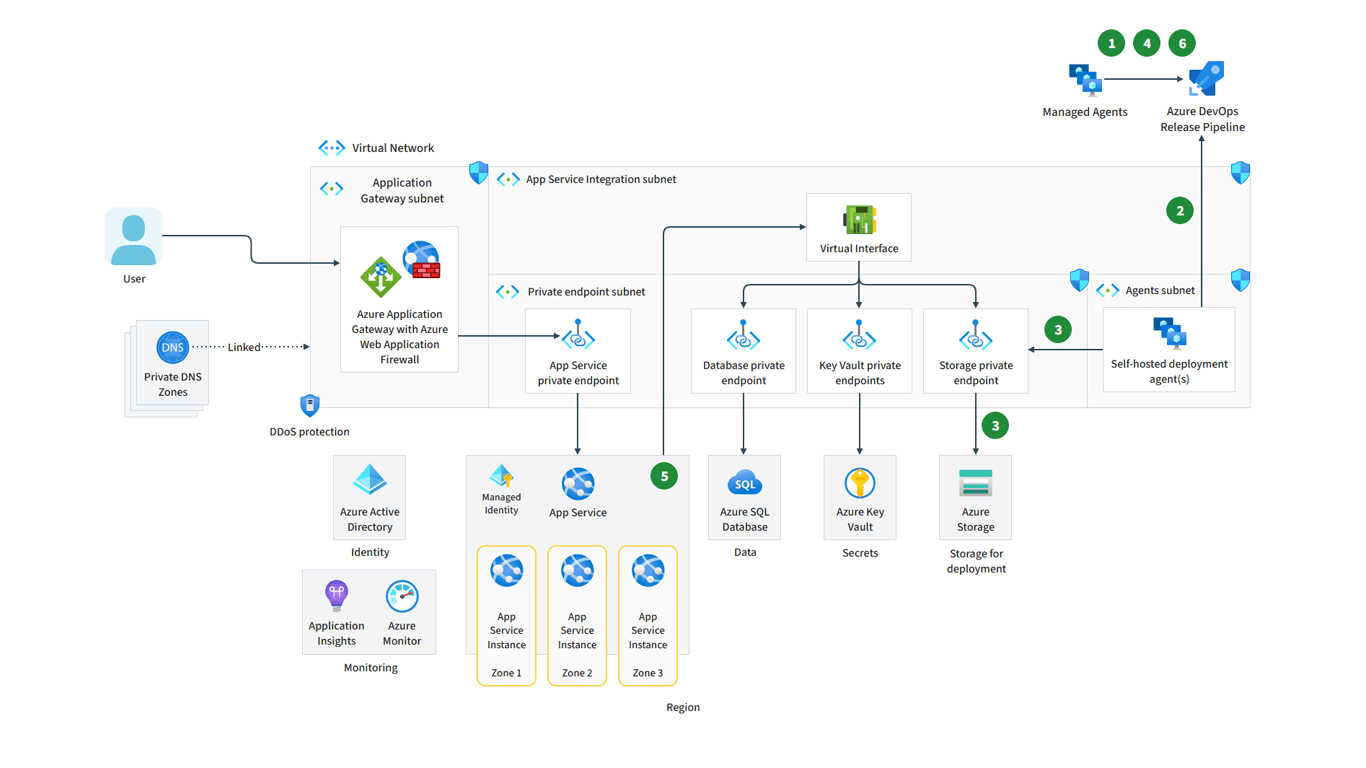The height and width of the screenshot is (768, 1366).
Task: Select the Managed Agents icon
Action: (1085, 80)
